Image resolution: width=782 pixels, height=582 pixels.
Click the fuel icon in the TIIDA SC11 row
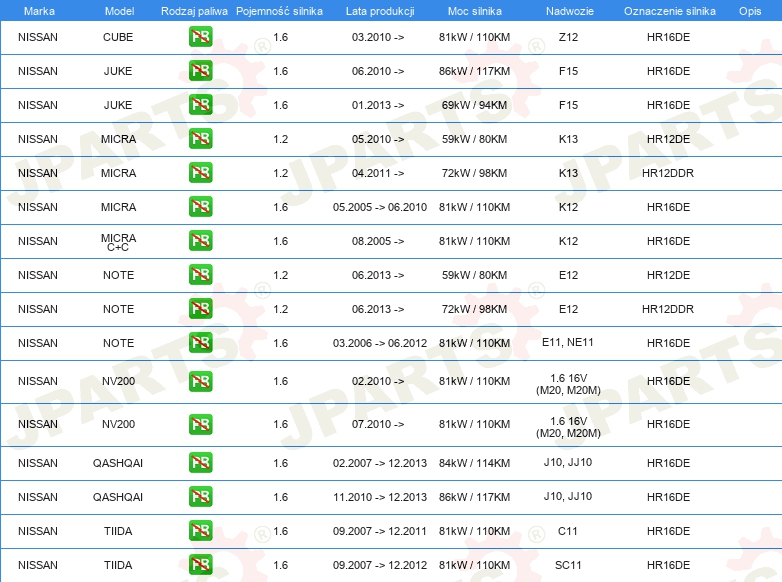click(200, 565)
